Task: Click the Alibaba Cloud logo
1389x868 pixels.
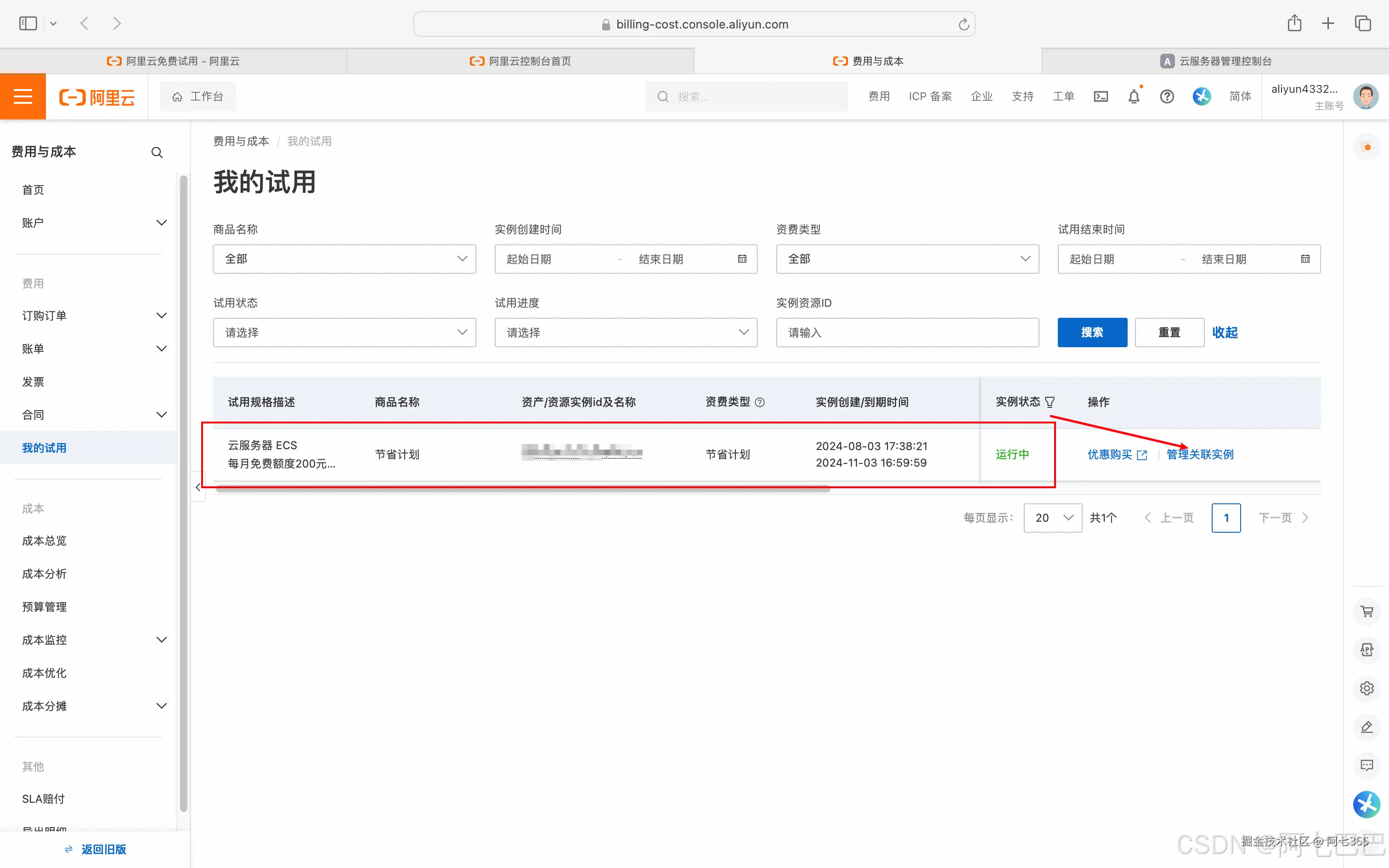Action: click(x=96, y=96)
